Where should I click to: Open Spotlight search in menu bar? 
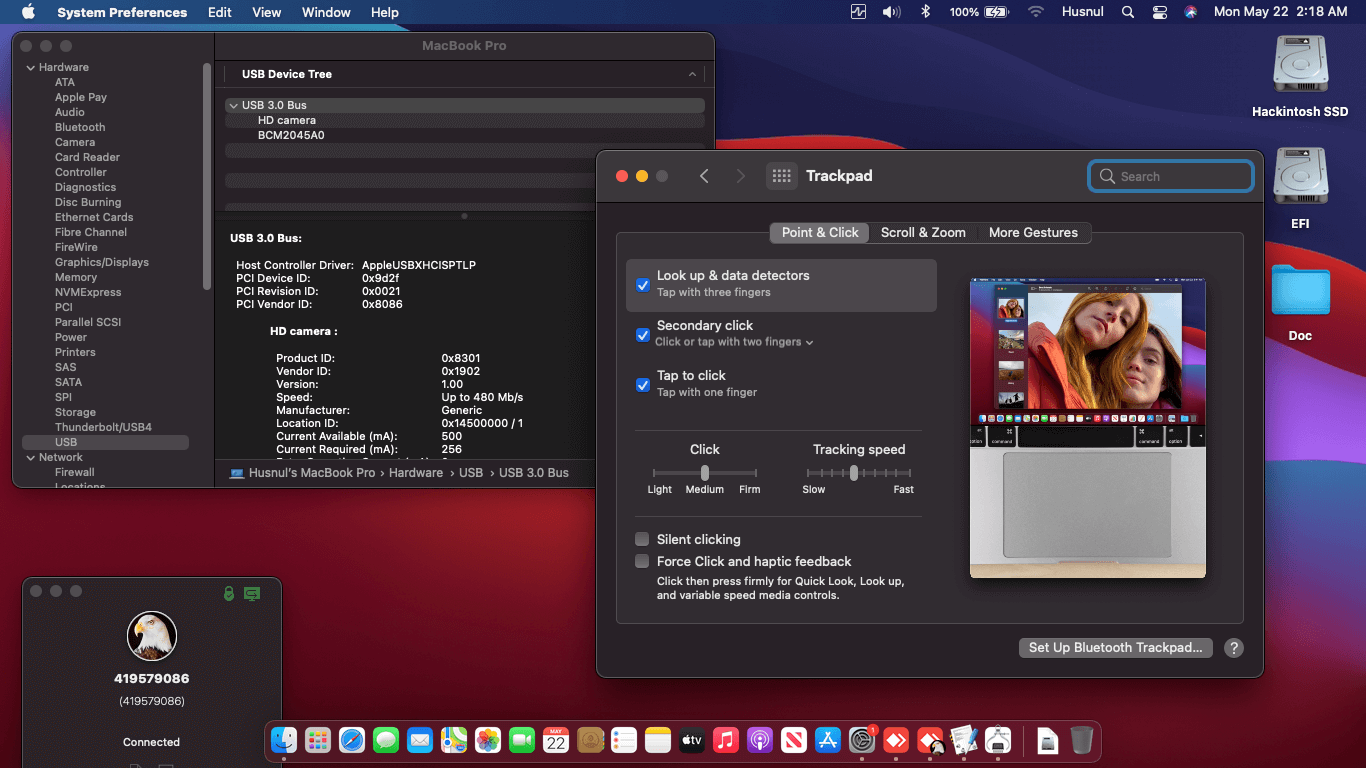point(1128,12)
